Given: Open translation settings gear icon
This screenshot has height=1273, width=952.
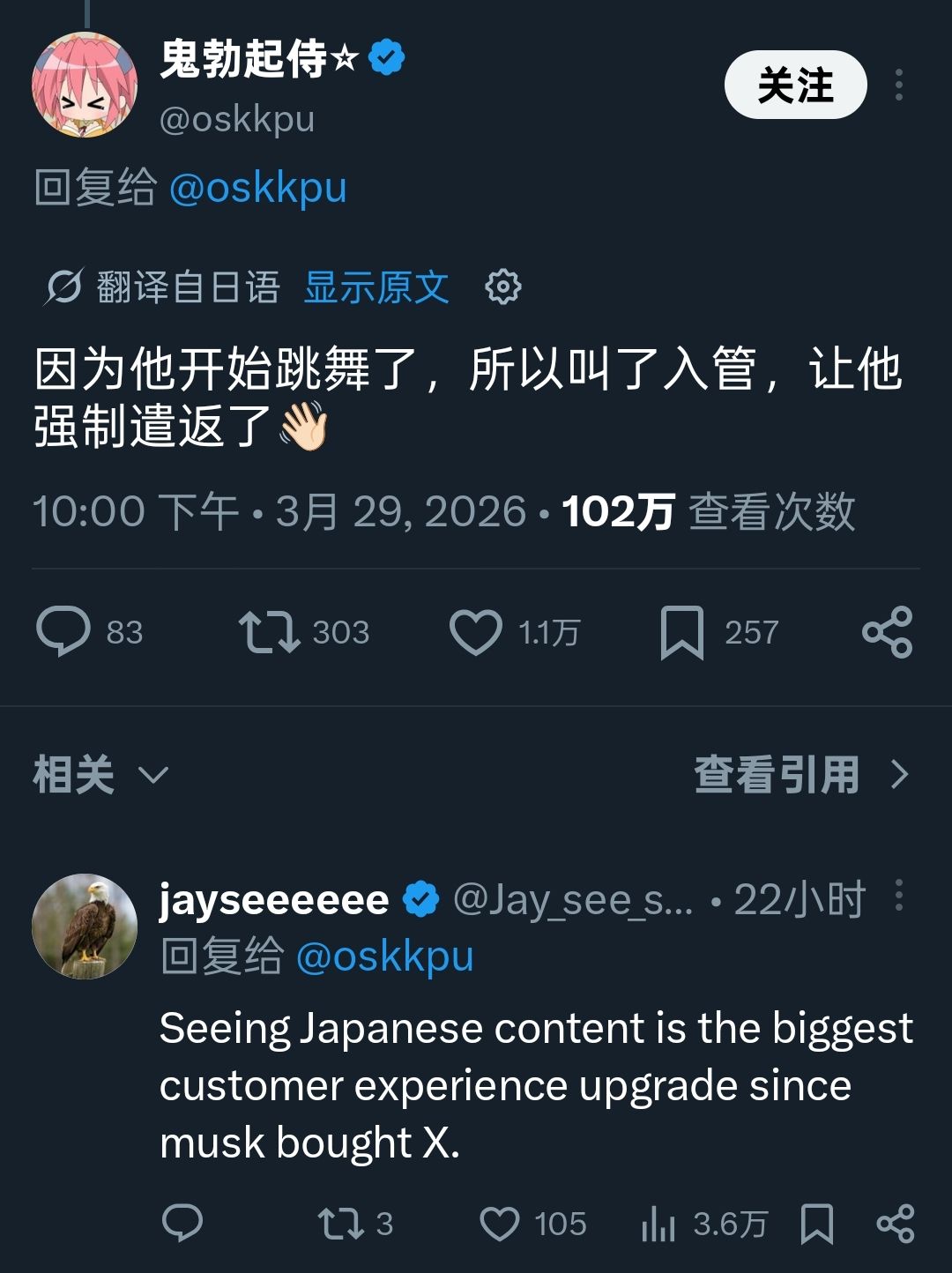Looking at the screenshot, I should [503, 287].
